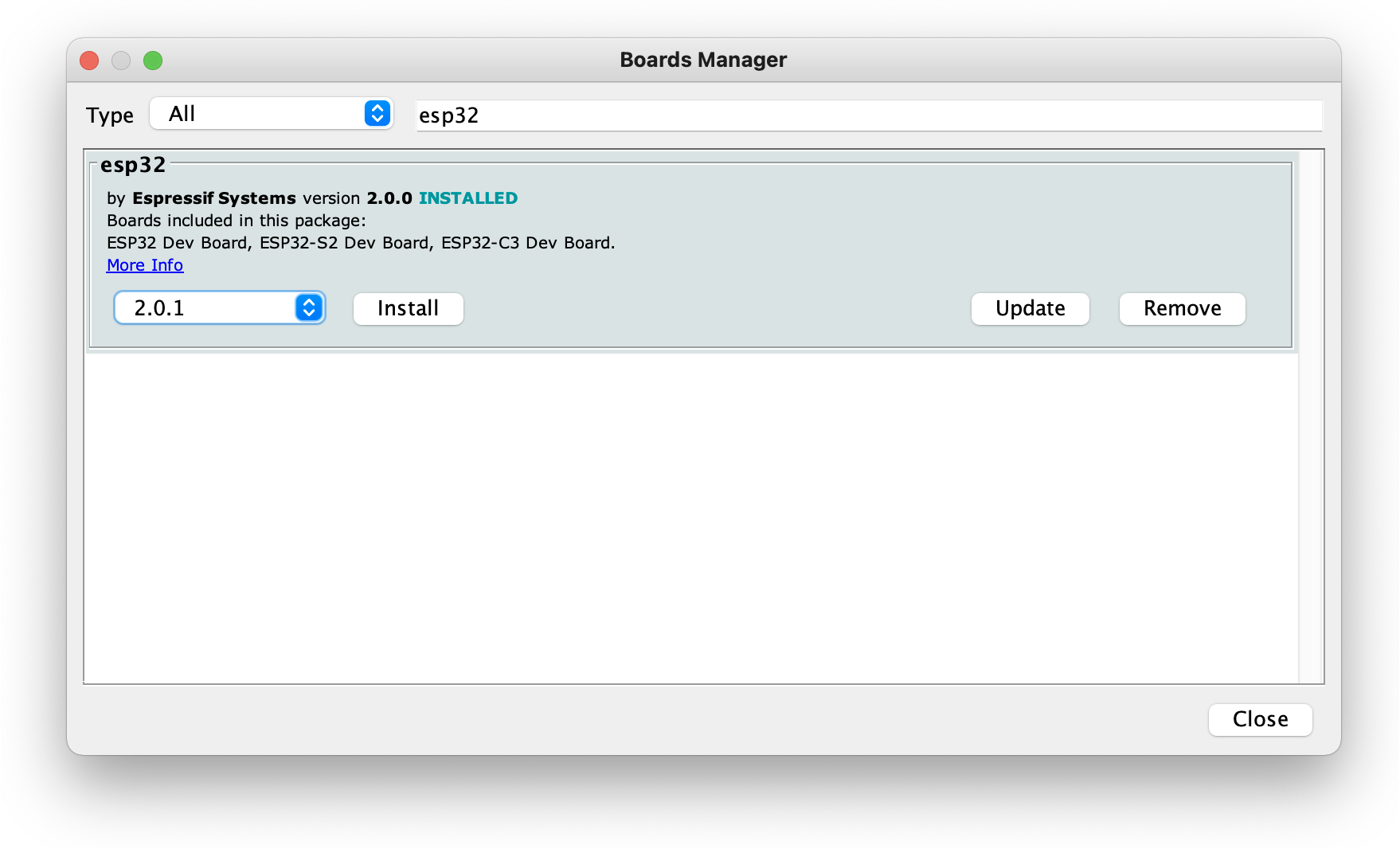The width and height of the screenshot is (1400, 849).
Task: Click the blue chevron on Type dropdown
Action: 377,114
